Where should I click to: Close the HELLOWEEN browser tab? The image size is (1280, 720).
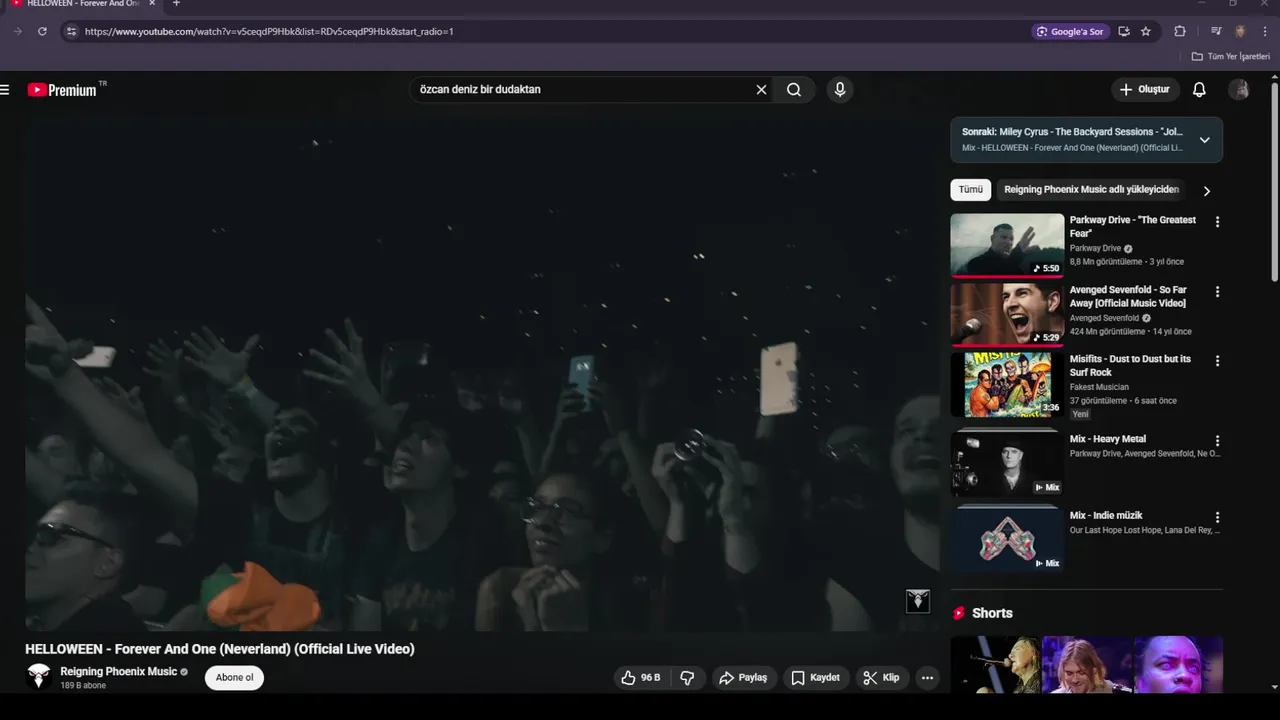(152, 4)
